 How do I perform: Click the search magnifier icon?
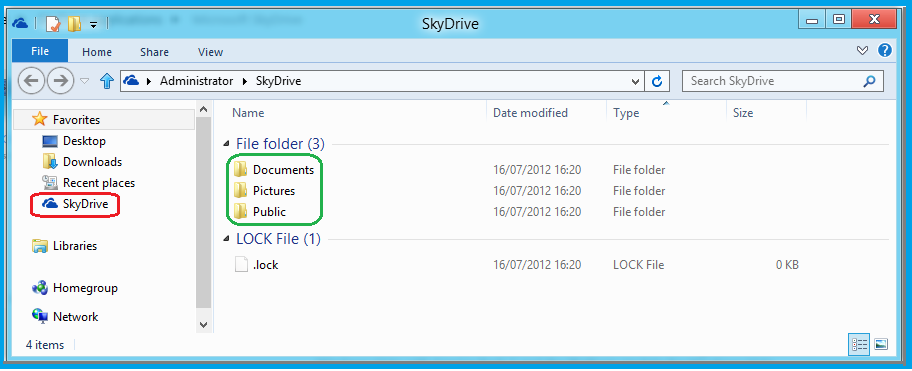tap(870, 81)
